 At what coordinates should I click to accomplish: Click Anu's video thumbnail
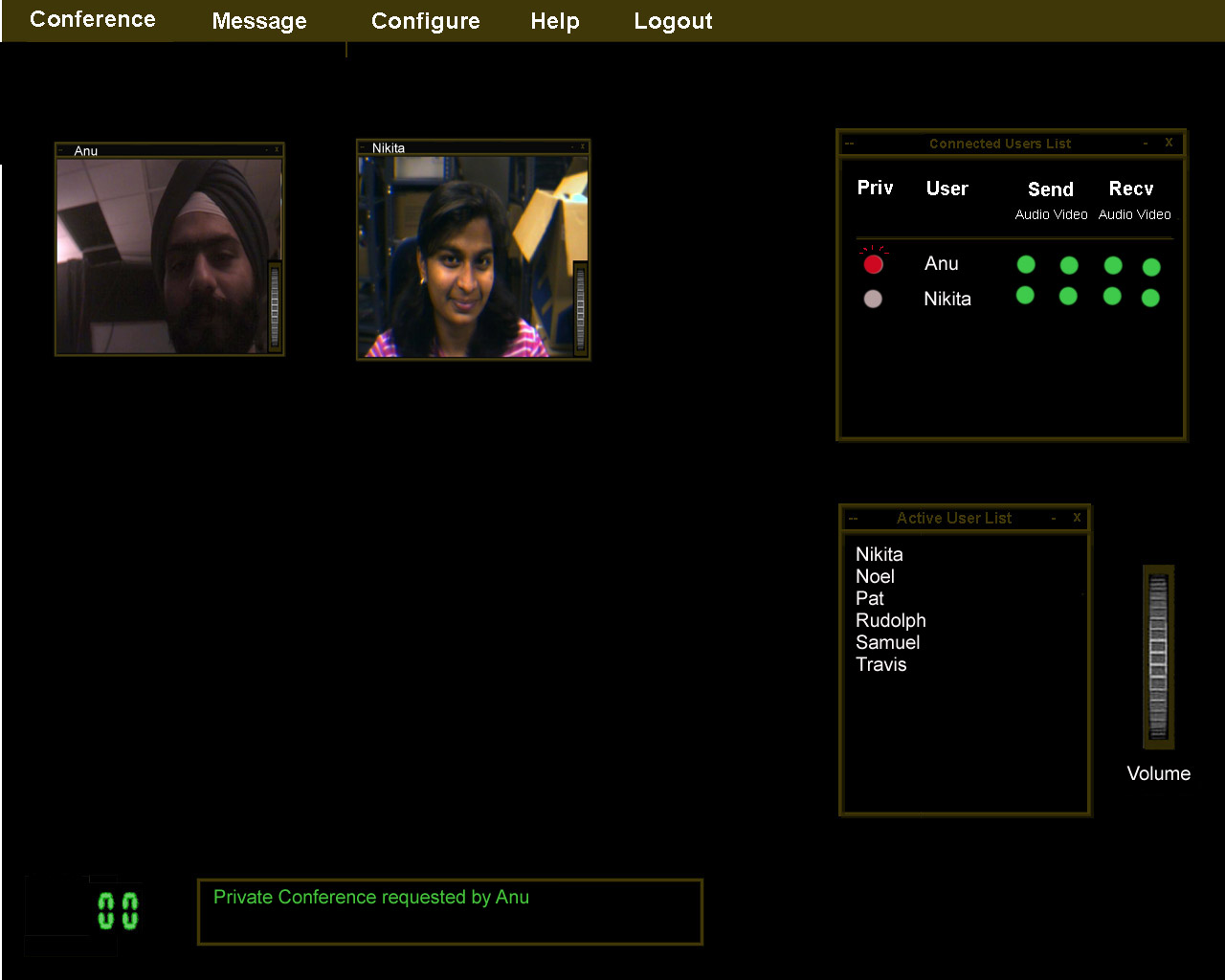tap(161, 256)
